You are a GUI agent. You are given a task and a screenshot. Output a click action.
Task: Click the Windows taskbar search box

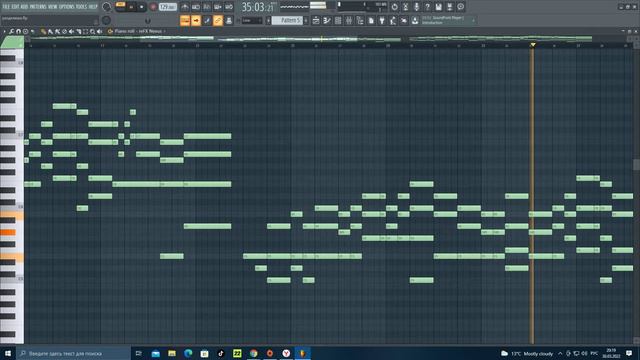pos(73,353)
